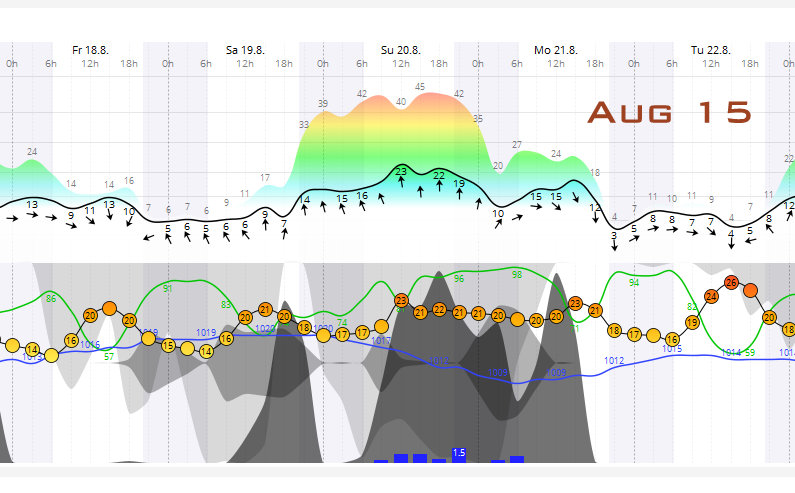Viewport: 795px width, 493px height.
Task: Click the pressure label 1012
Action: pyautogui.click(x=614, y=359)
